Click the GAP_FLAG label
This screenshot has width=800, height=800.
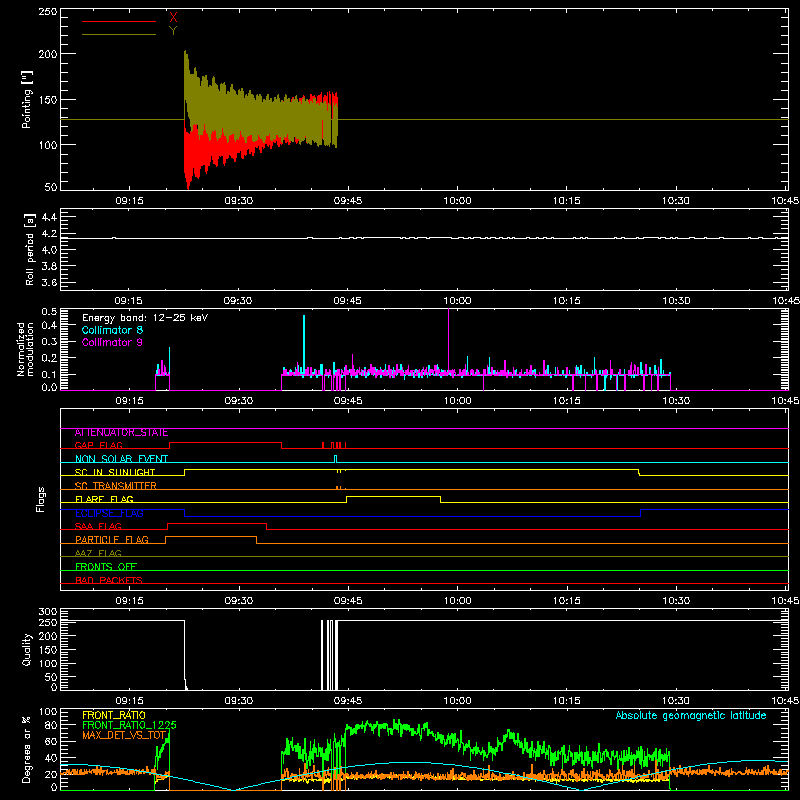98,445
